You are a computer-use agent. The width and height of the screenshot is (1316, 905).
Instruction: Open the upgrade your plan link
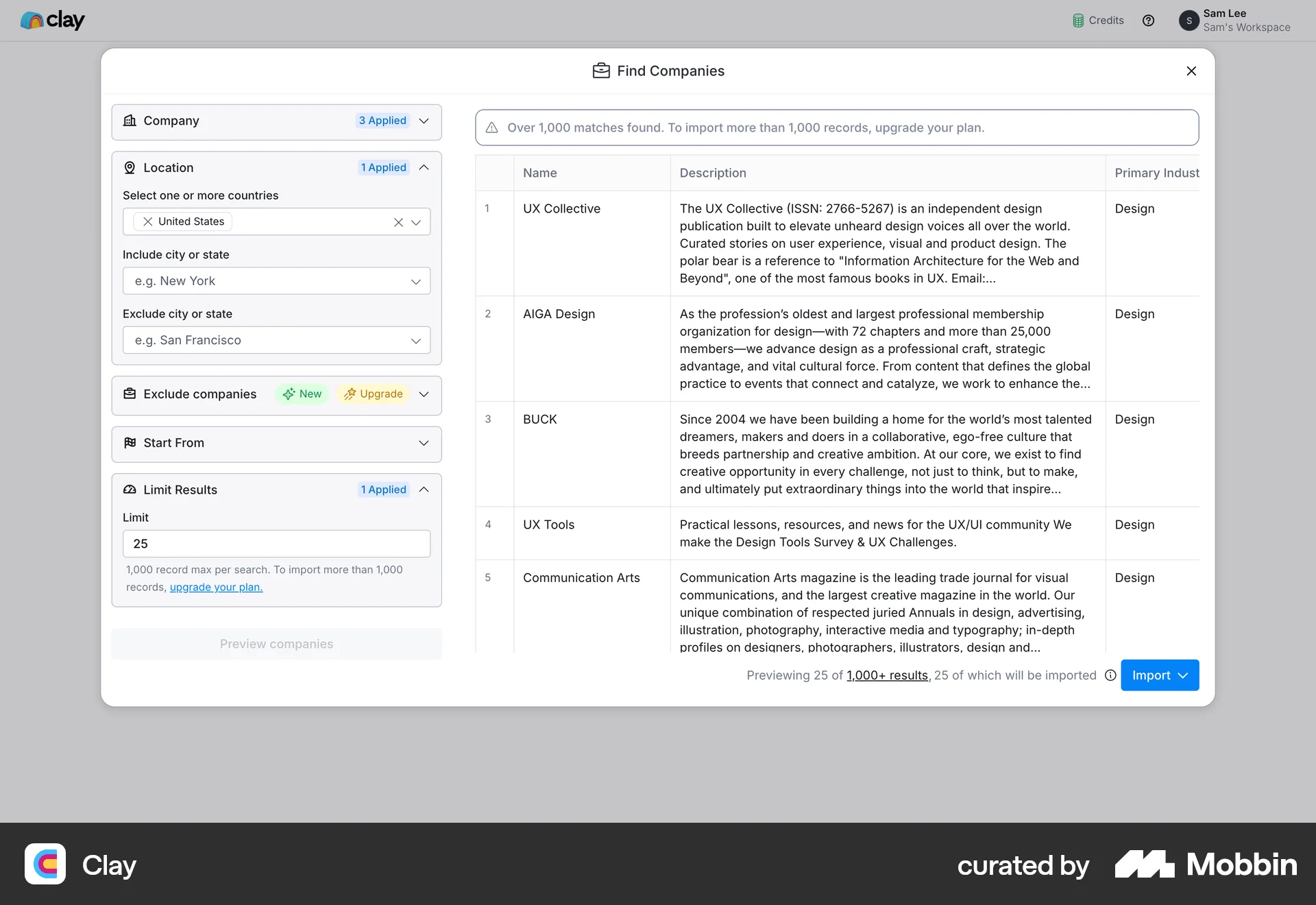coord(215,588)
